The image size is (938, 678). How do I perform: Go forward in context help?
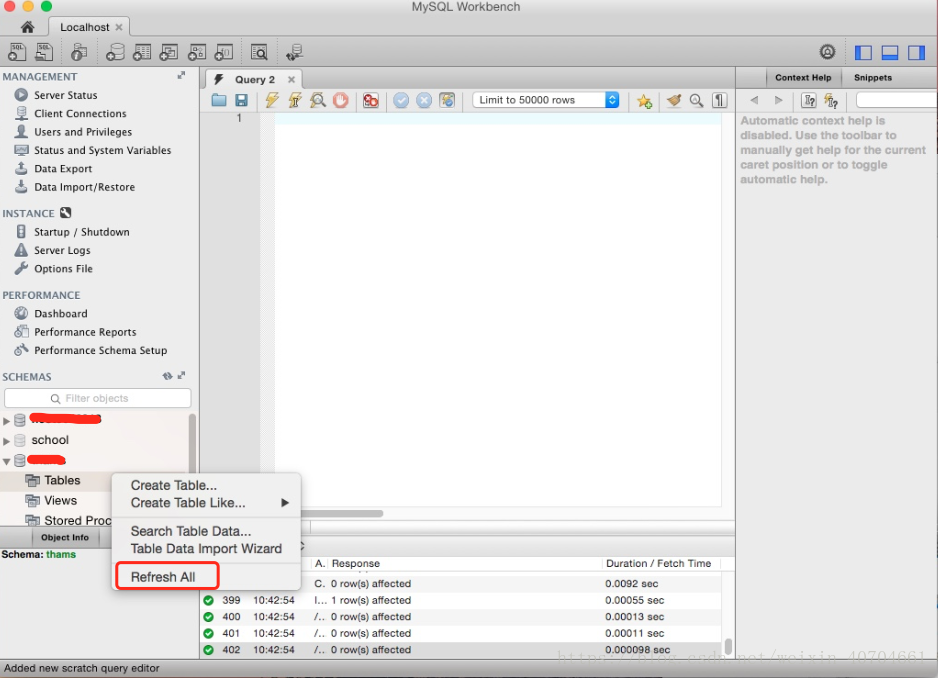click(778, 100)
